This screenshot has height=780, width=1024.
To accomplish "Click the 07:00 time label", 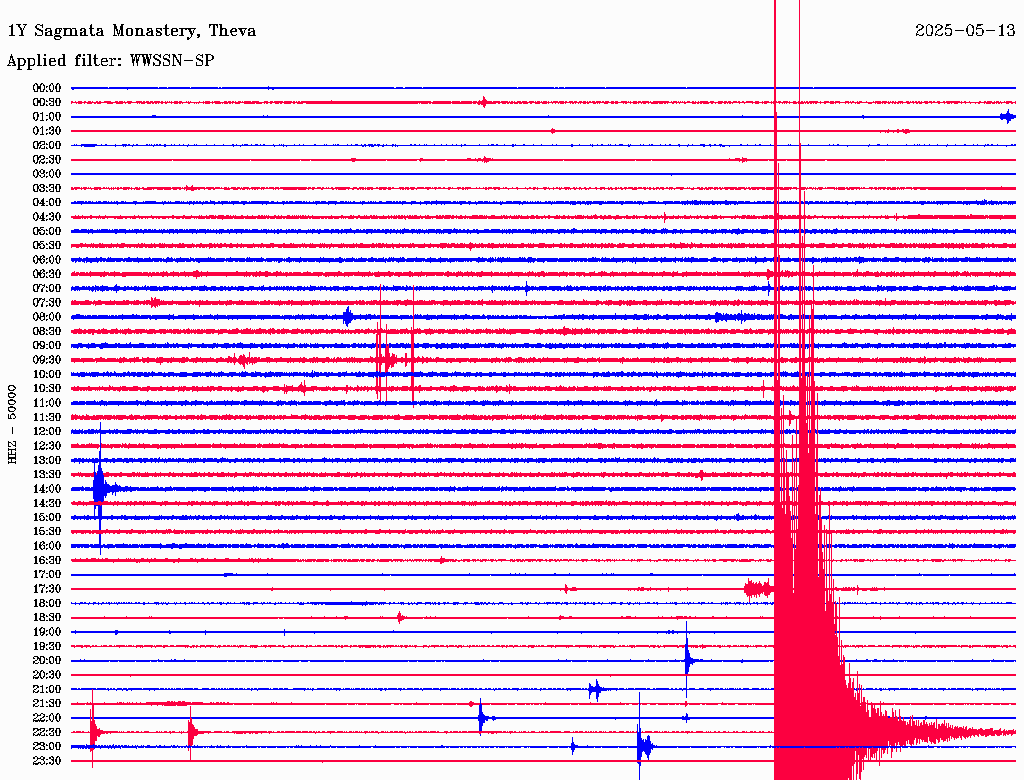I will pyautogui.click(x=47, y=288).
